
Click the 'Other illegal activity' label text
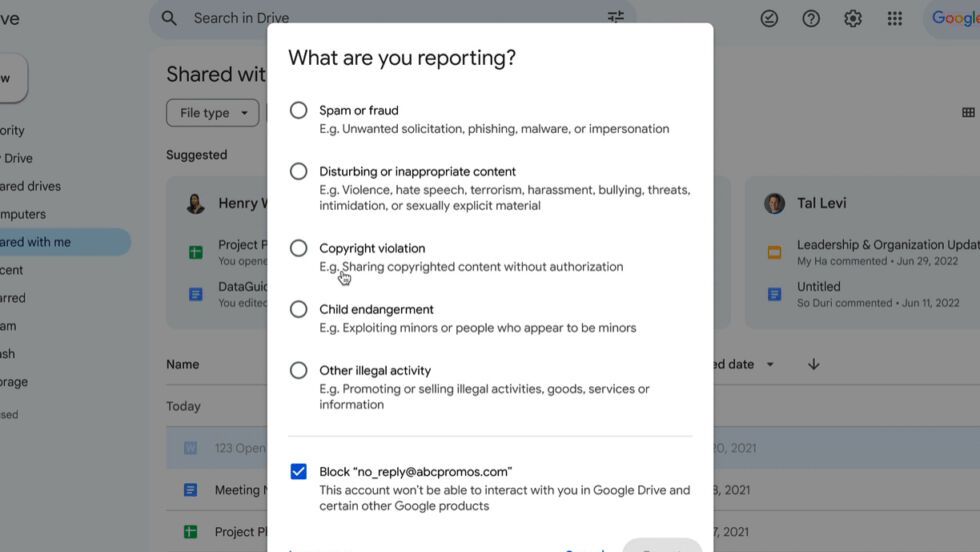pyautogui.click(x=375, y=371)
